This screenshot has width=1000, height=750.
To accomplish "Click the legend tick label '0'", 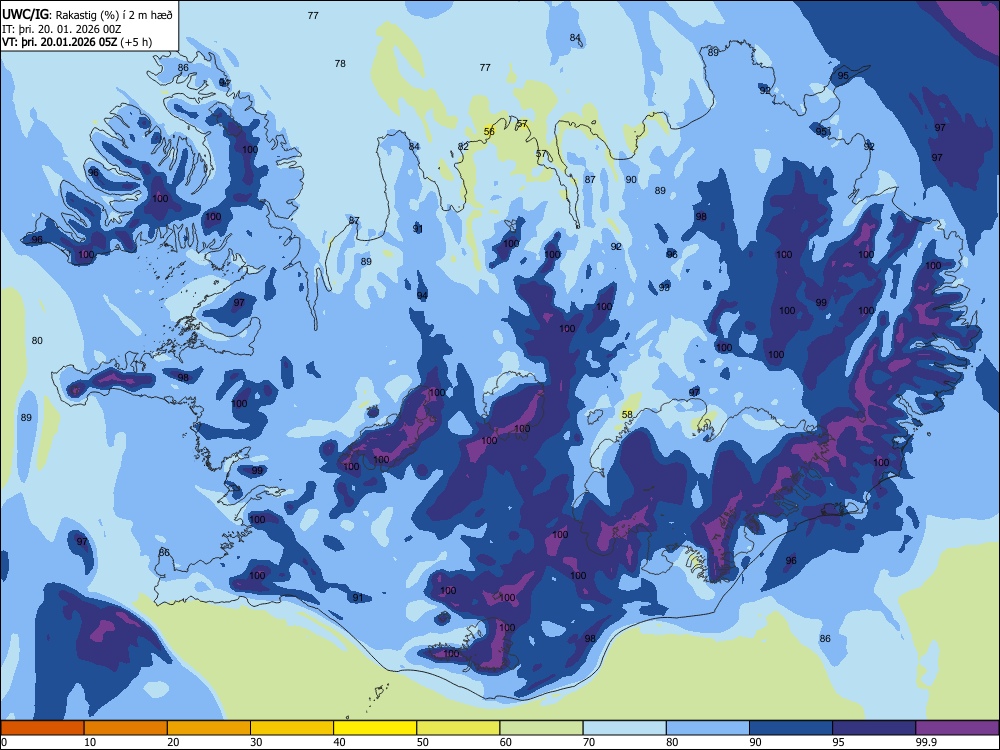I will click(4, 742).
